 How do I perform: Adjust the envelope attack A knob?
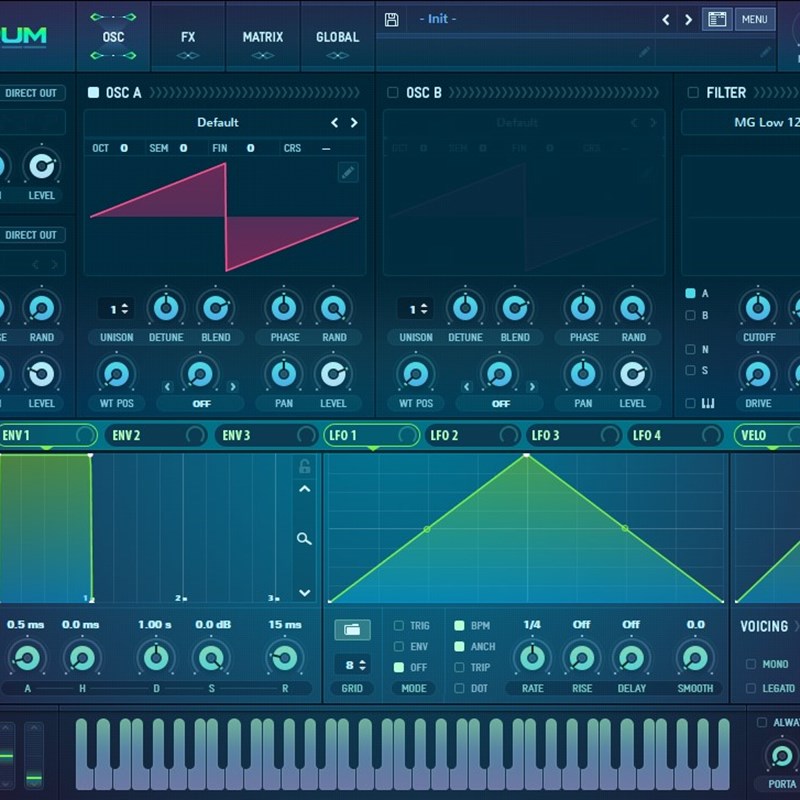(27, 658)
